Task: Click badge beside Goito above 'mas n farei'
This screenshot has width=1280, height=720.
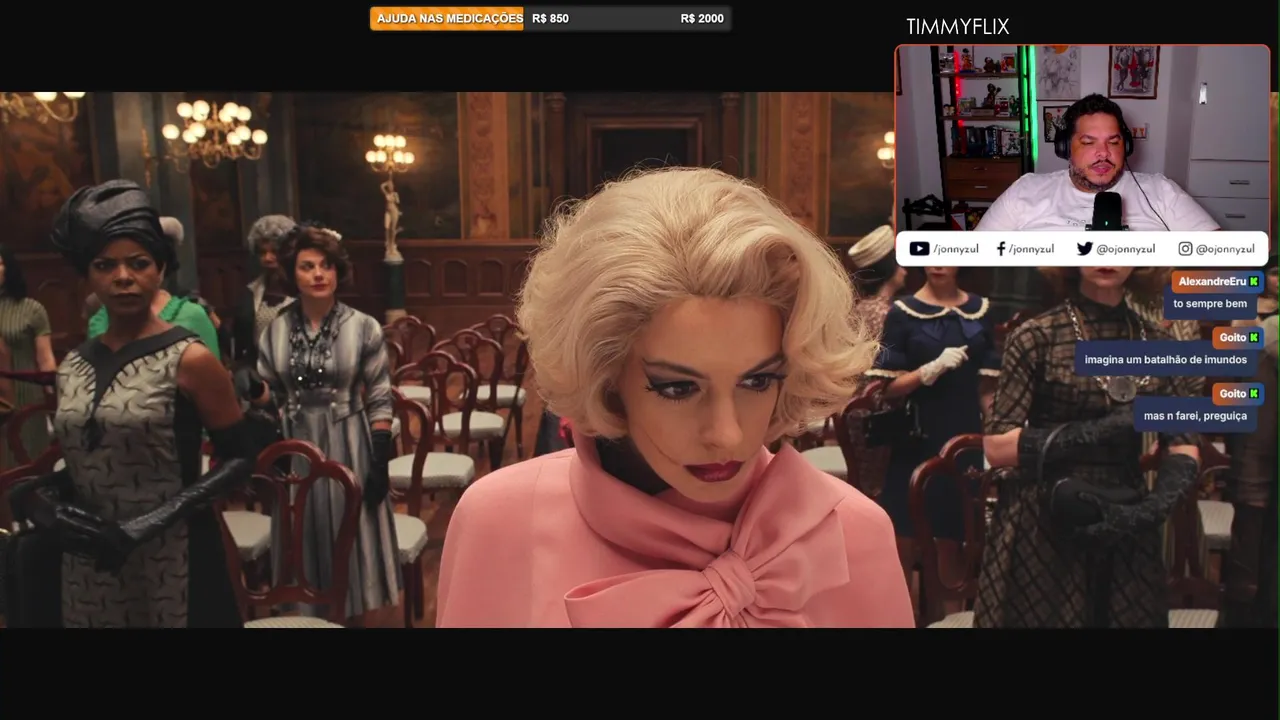Action: [x=1254, y=394]
